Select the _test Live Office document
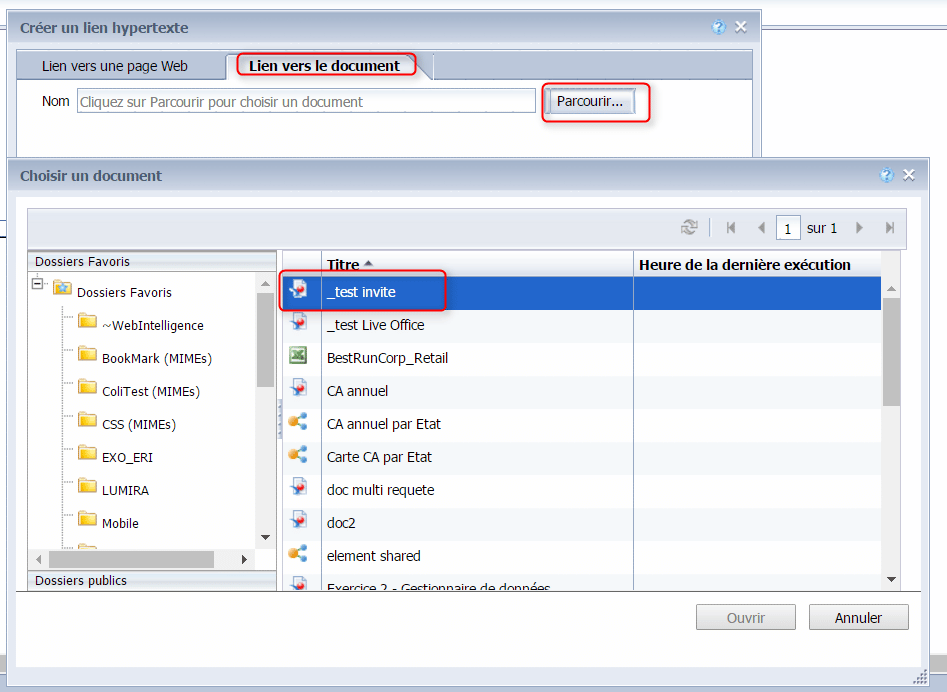 coord(376,325)
